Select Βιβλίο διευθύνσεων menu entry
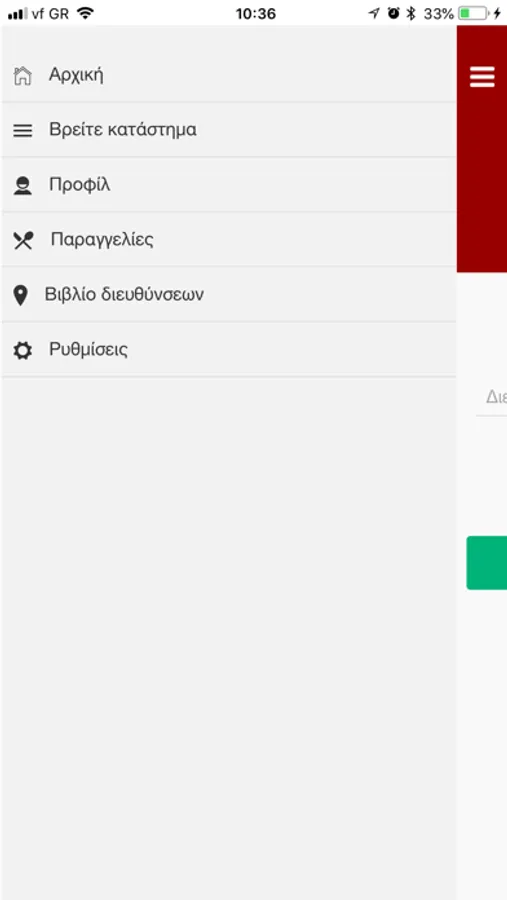This screenshot has width=507, height=900. coord(229,294)
